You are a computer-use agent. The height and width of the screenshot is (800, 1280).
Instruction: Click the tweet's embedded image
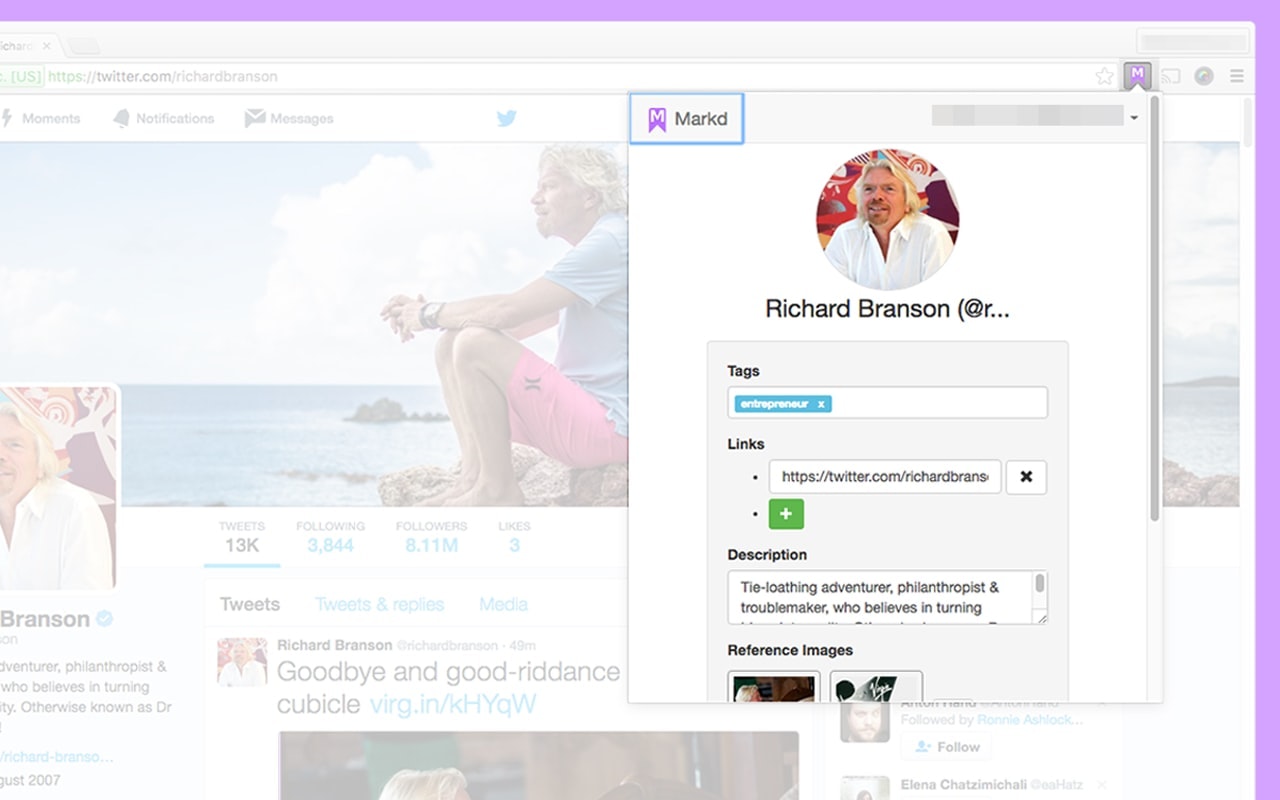[x=539, y=765]
